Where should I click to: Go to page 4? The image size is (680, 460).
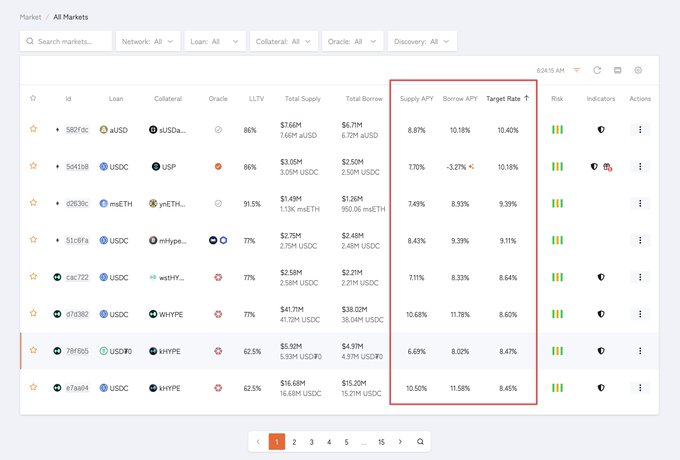(329, 442)
